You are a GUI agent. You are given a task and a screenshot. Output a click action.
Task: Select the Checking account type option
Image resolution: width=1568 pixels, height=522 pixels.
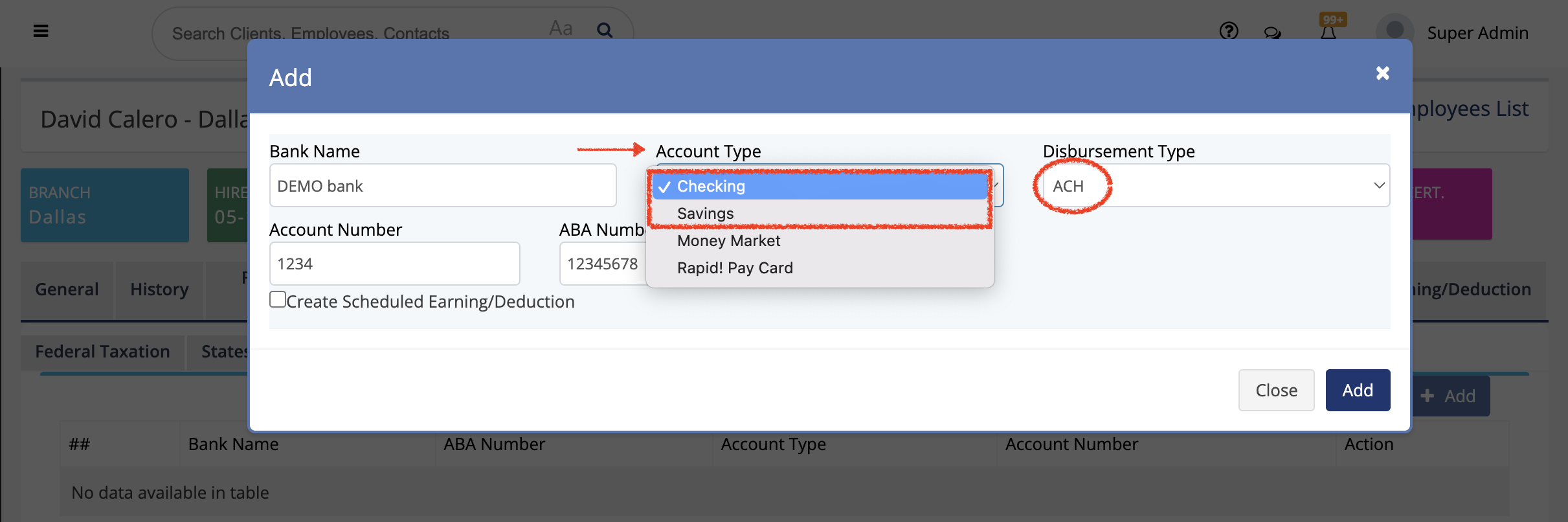711,187
